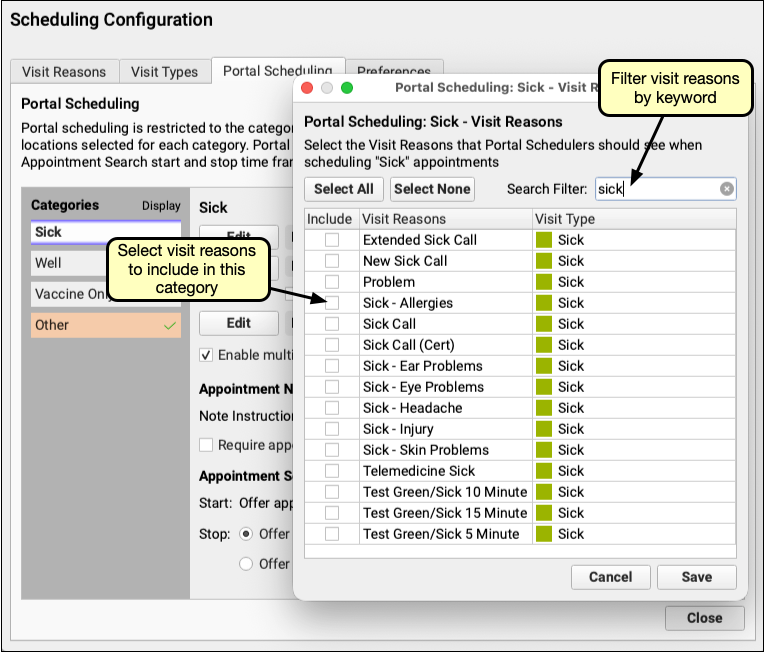
Task: Toggle the Enable multi checkbox
Action: pos(206,355)
